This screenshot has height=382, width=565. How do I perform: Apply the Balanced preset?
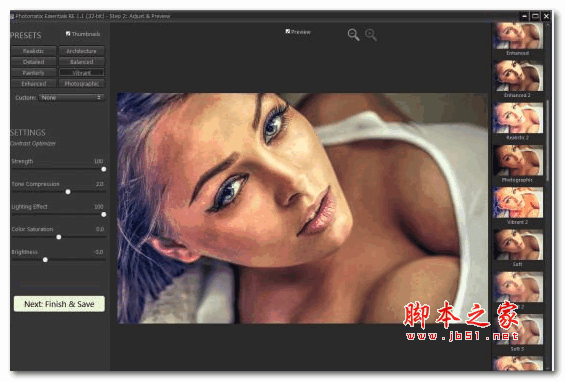(81, 62)
